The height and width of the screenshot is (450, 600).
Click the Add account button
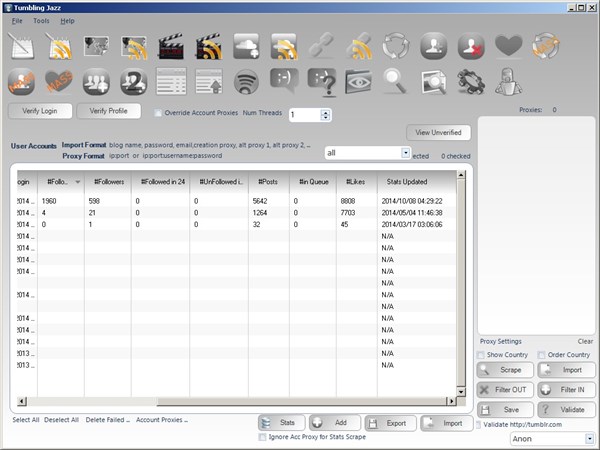335,423
